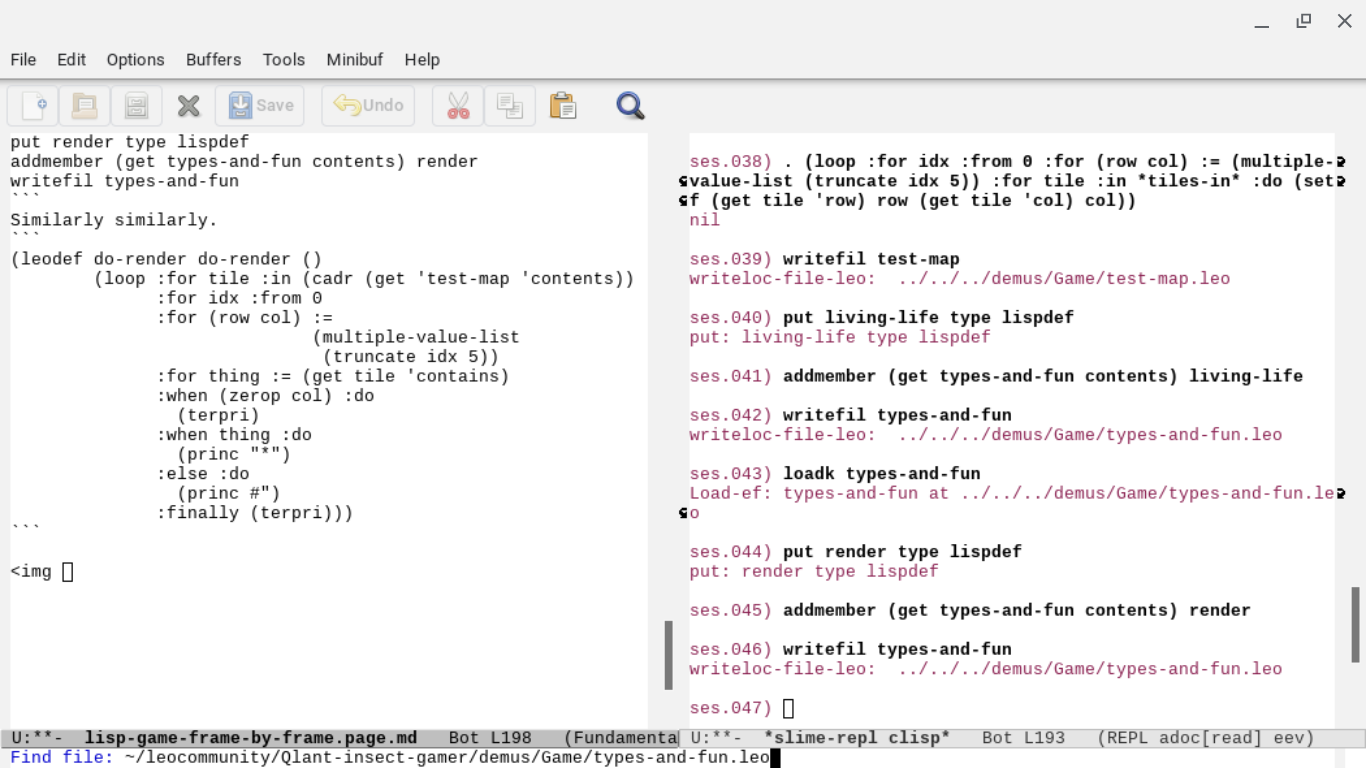
Task: Open the File menu
Action: coord(23,60)
